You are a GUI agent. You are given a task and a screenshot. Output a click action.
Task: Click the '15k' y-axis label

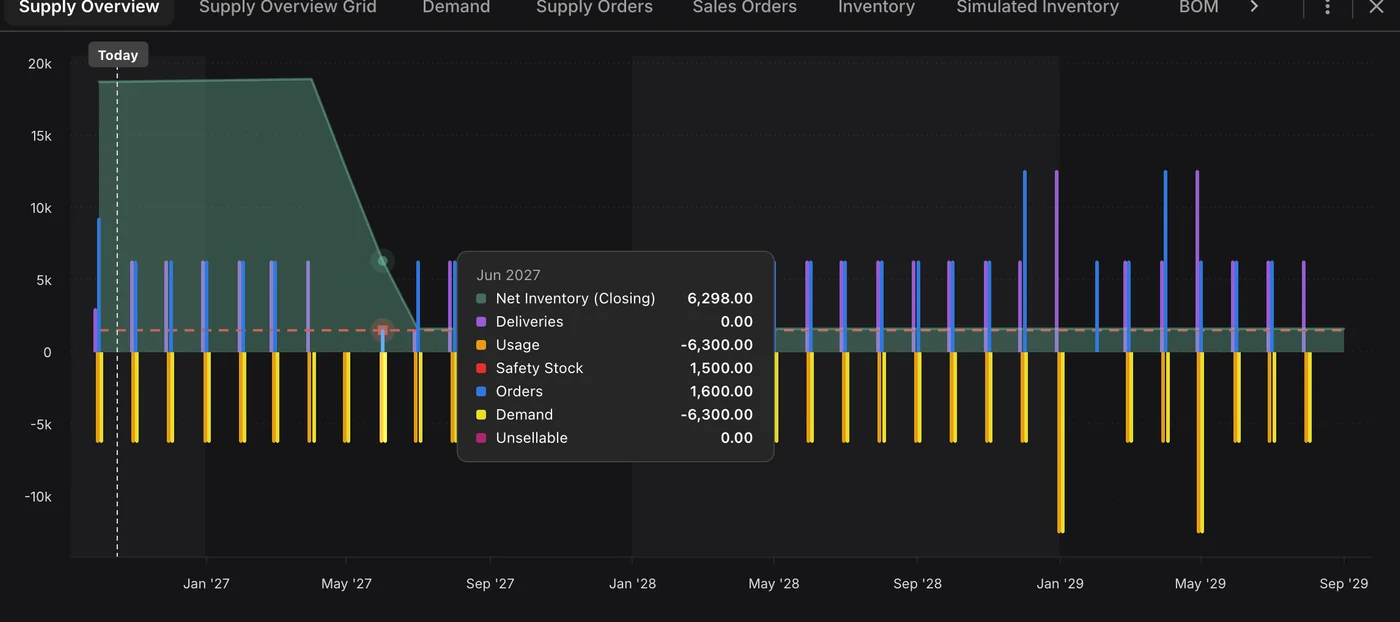coord(40,136)
